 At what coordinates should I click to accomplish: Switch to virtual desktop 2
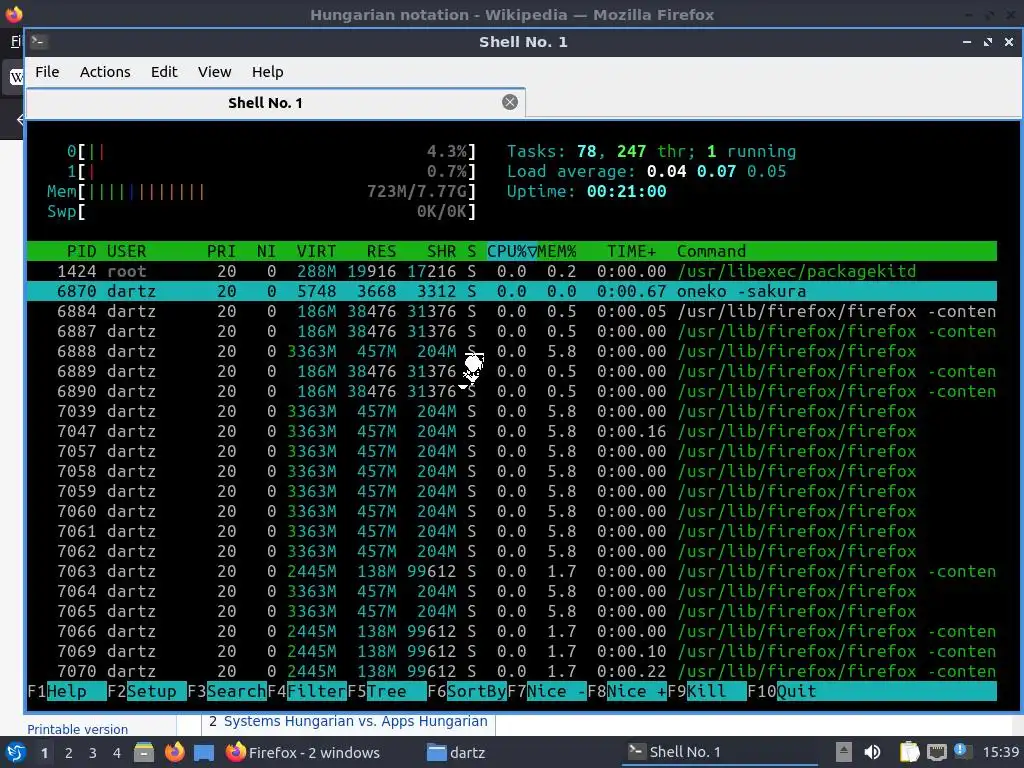point(69,753)
